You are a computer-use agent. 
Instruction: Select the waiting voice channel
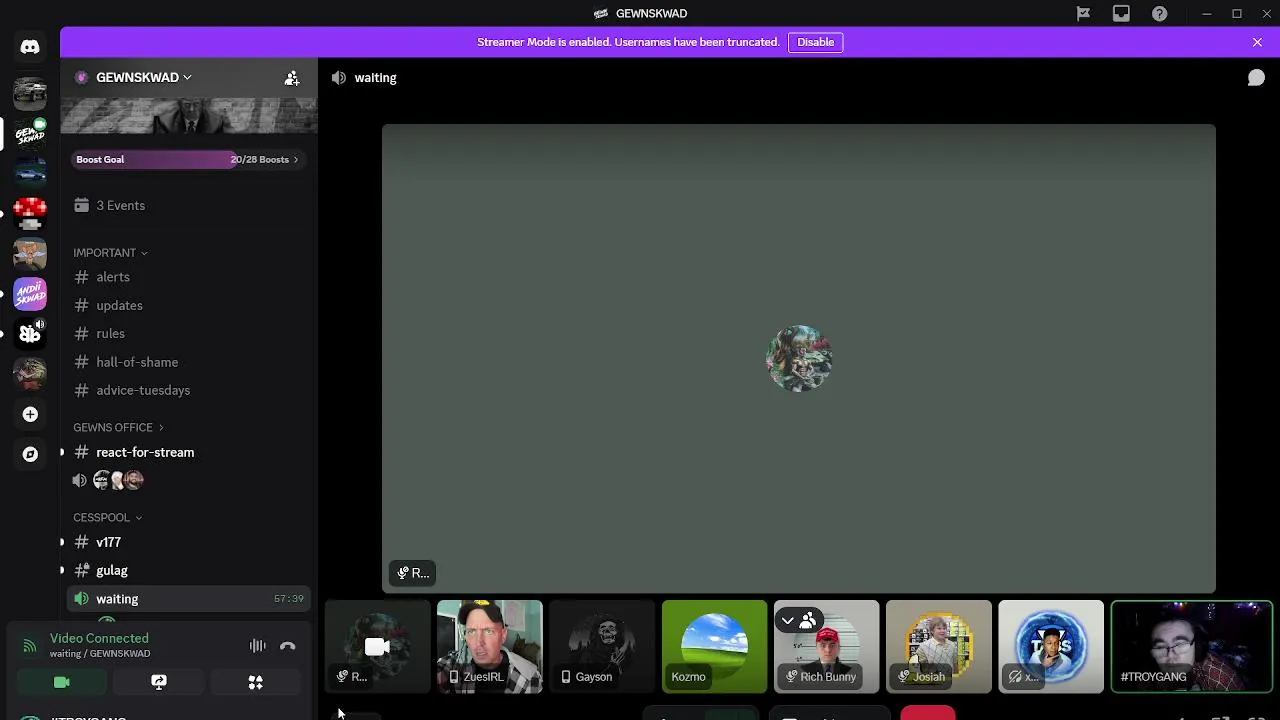pos(188,599)
